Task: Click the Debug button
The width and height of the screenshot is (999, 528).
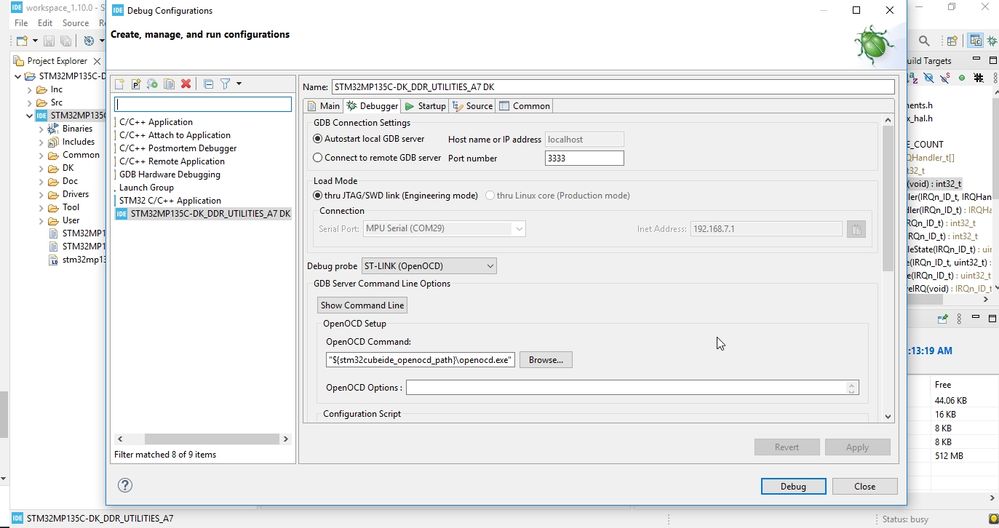Action: coord(793,487)
